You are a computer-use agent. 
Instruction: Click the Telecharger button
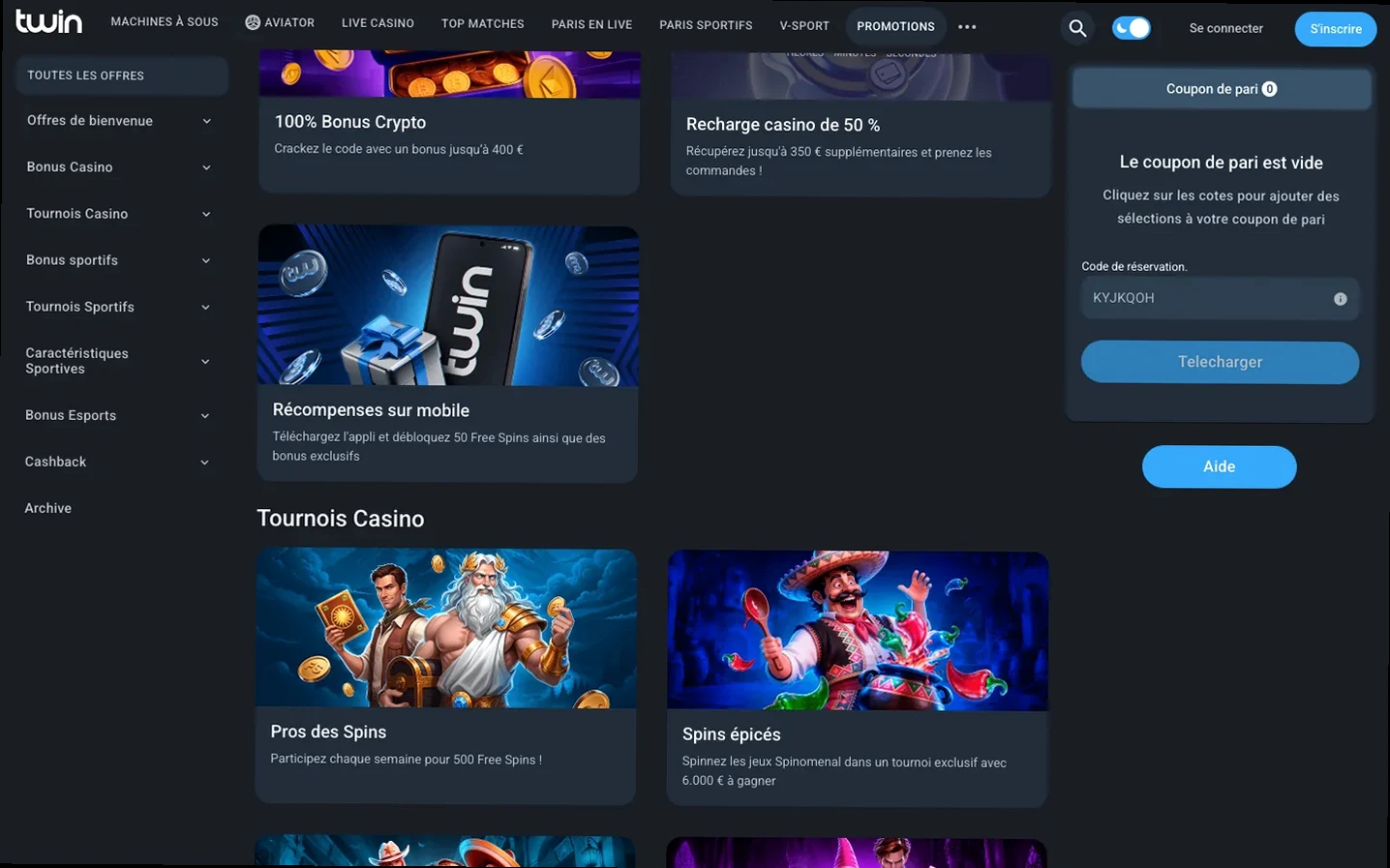pos(1220,362)
